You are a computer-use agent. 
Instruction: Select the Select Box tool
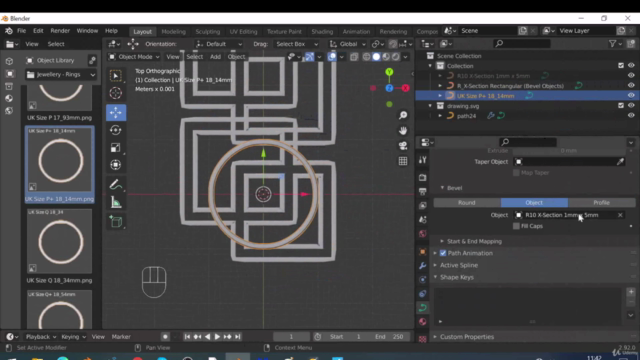(116, 76)
